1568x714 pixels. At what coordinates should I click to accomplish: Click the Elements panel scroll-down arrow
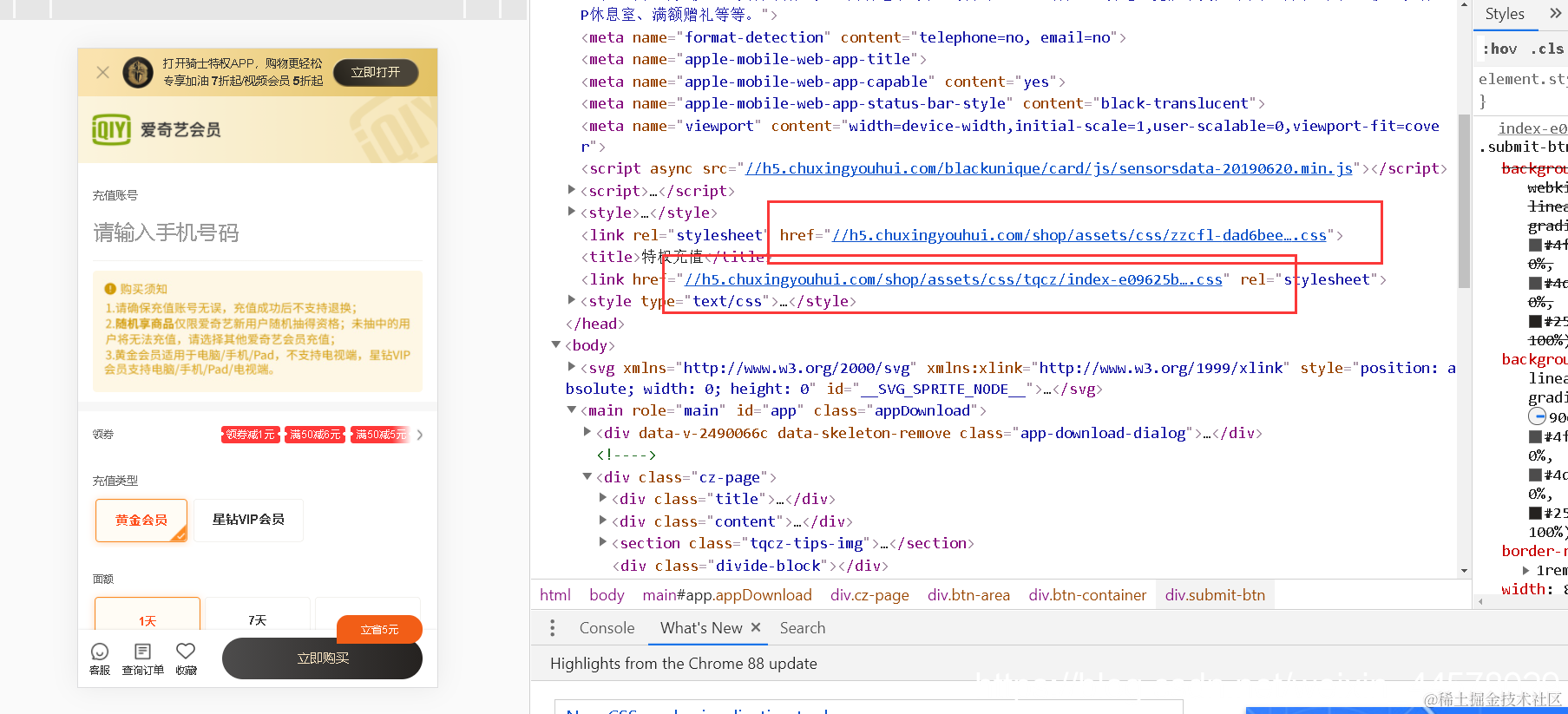pyautogui.click(x=1464, y=571)
